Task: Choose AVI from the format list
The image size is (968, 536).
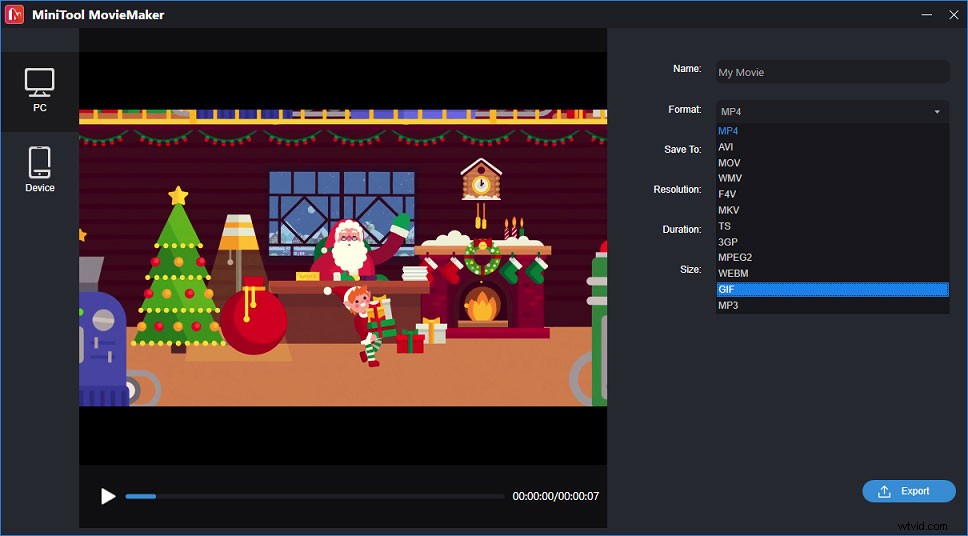Action: (x=832, y=147)
